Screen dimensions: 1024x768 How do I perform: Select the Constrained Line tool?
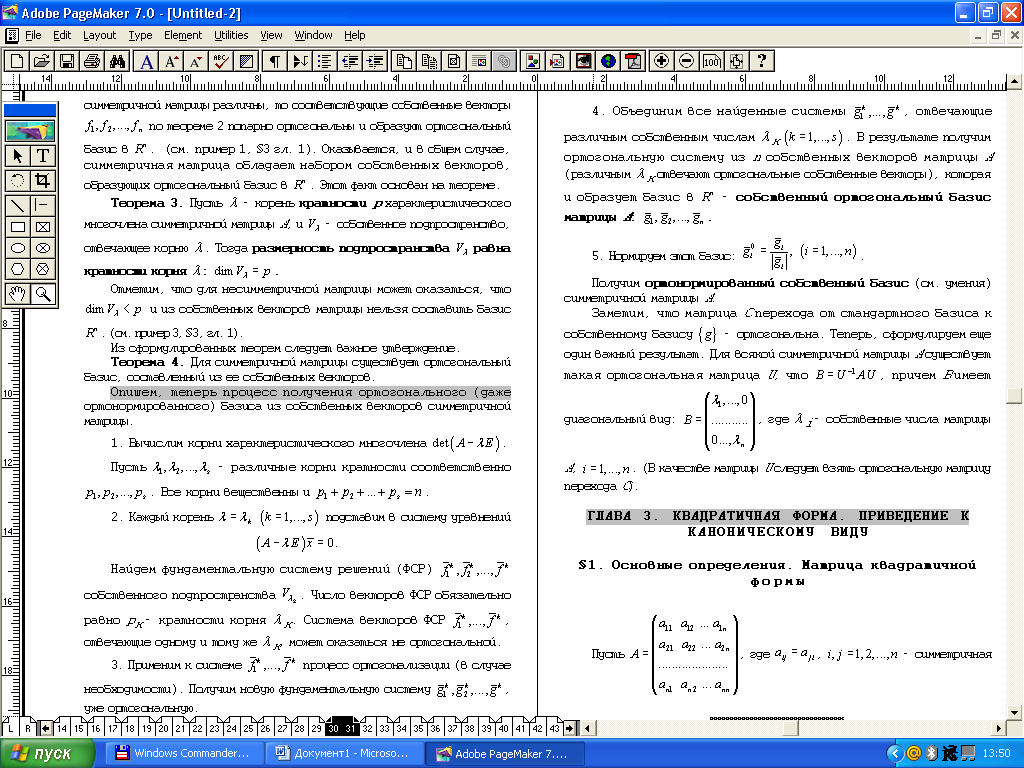click(42, 205)
